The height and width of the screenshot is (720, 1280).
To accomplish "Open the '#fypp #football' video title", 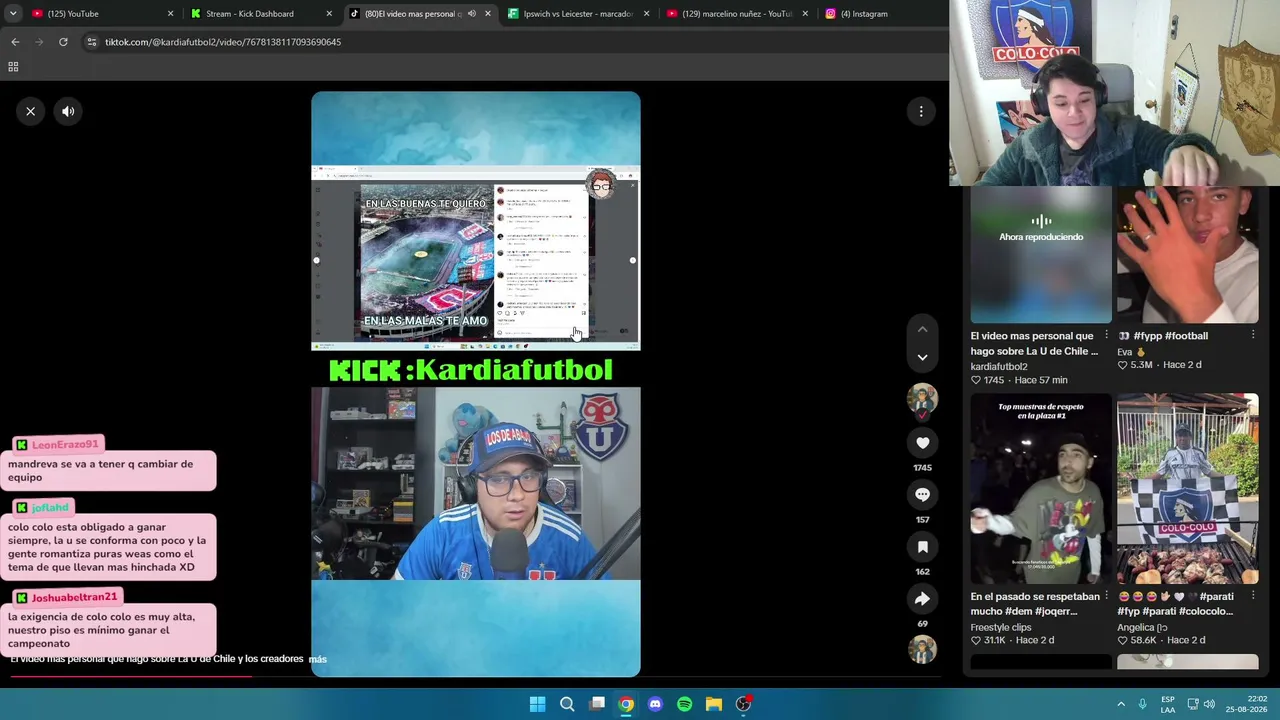I will coord(1162,336).
